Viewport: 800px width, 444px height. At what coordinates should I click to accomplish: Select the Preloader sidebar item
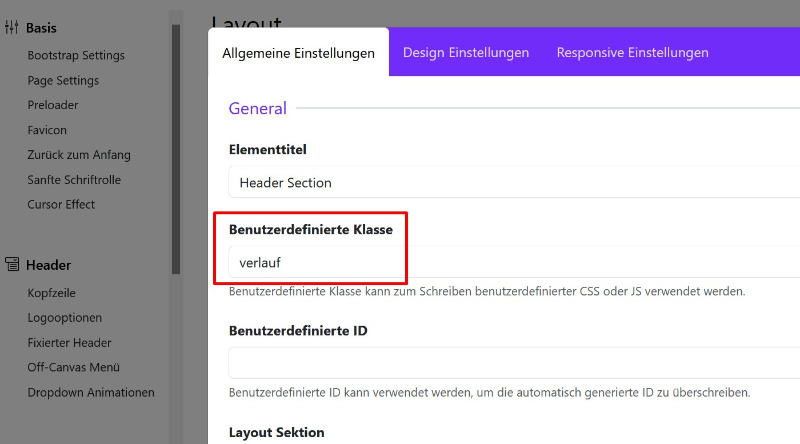[x=53, y=105]
